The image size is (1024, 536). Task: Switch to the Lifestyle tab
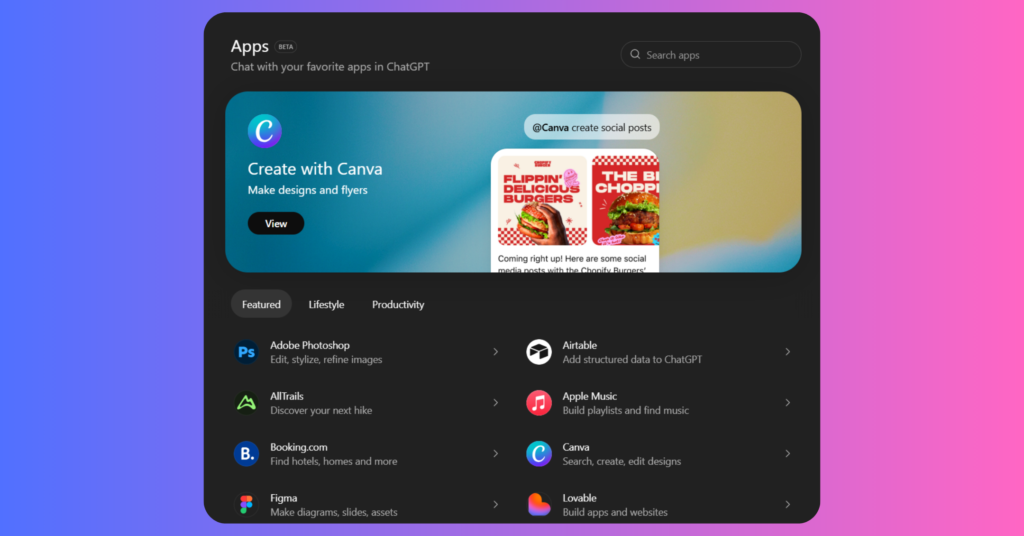click(x=326, y=304)
